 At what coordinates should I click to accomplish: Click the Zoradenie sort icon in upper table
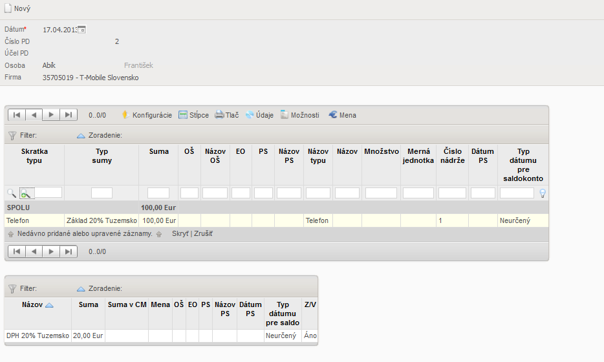[x=81, y=136]
